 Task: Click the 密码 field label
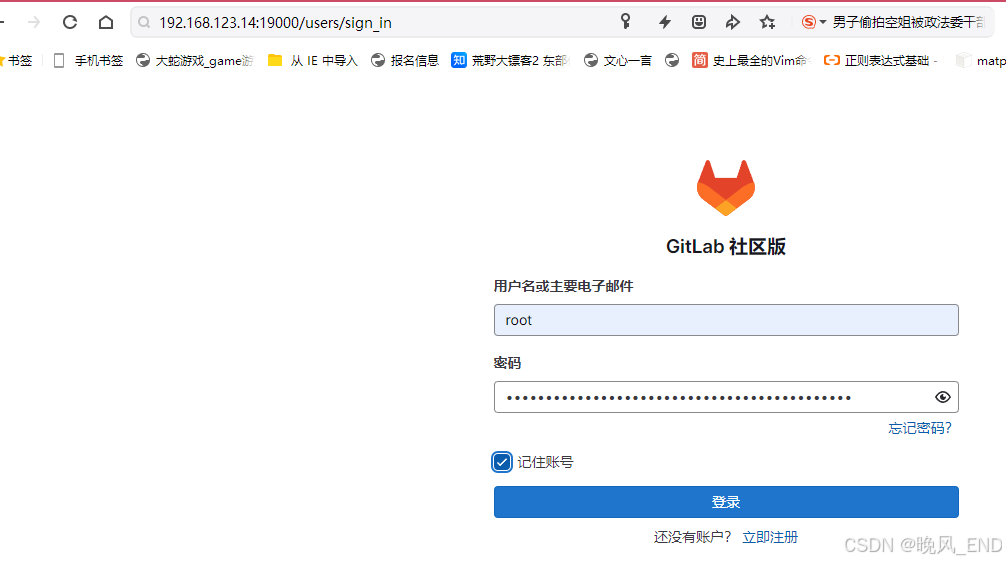click(507, 363)
